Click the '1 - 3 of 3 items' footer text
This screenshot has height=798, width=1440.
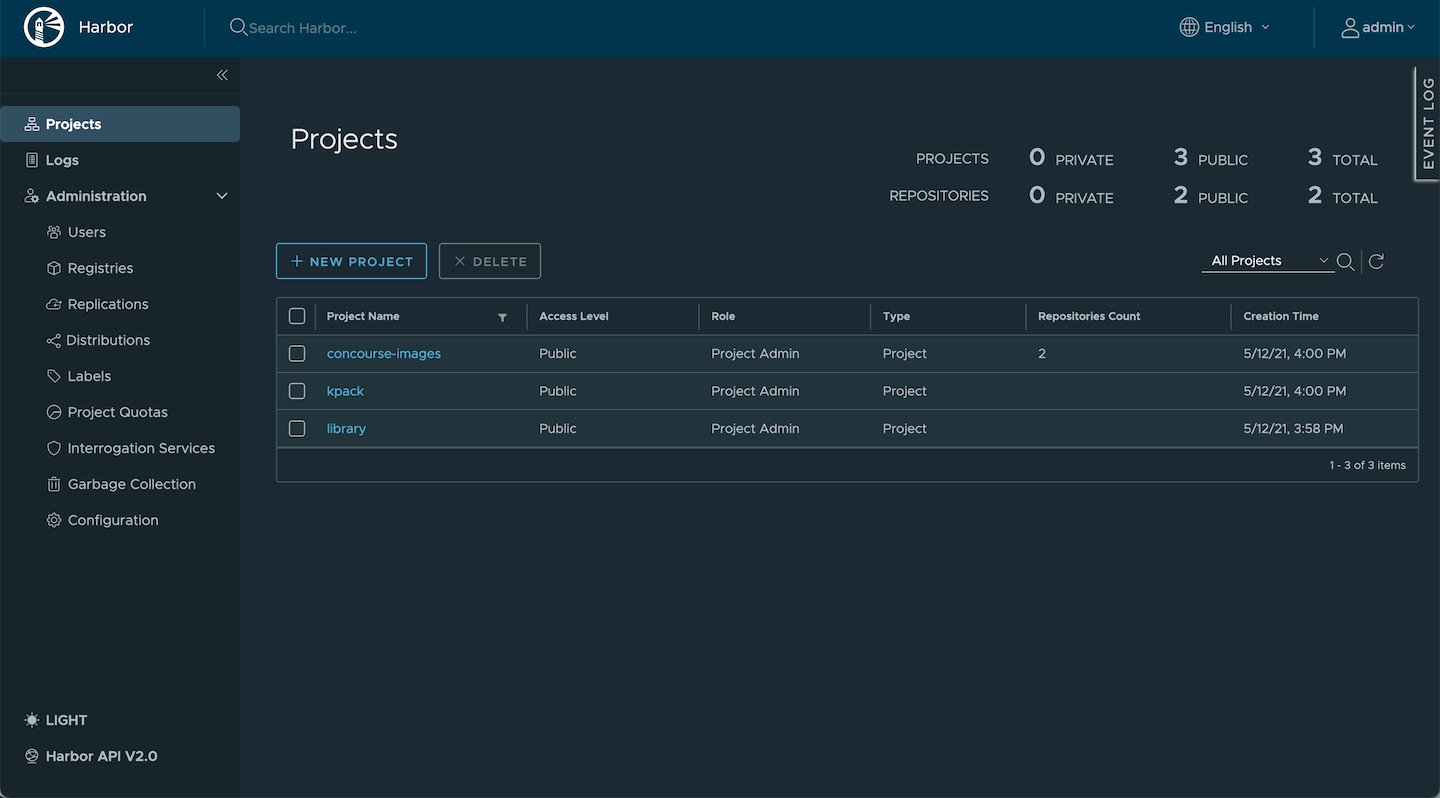[x=1367, y=465]
